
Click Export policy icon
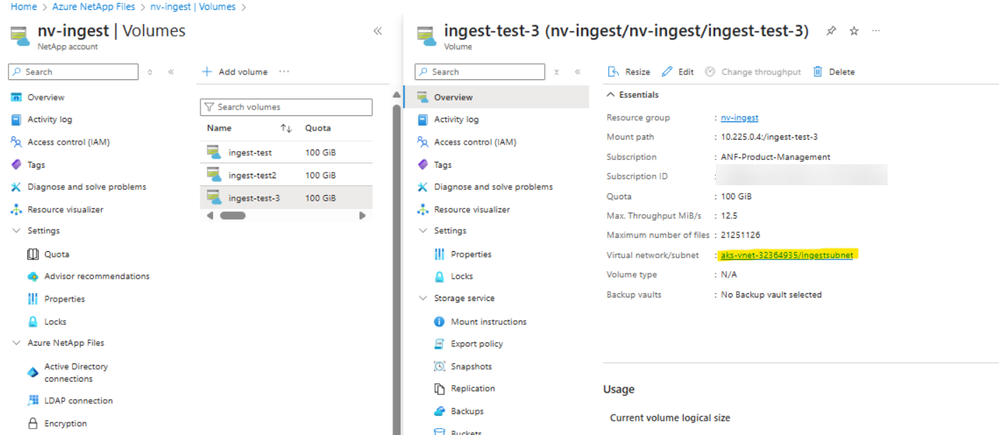[440, 344]
